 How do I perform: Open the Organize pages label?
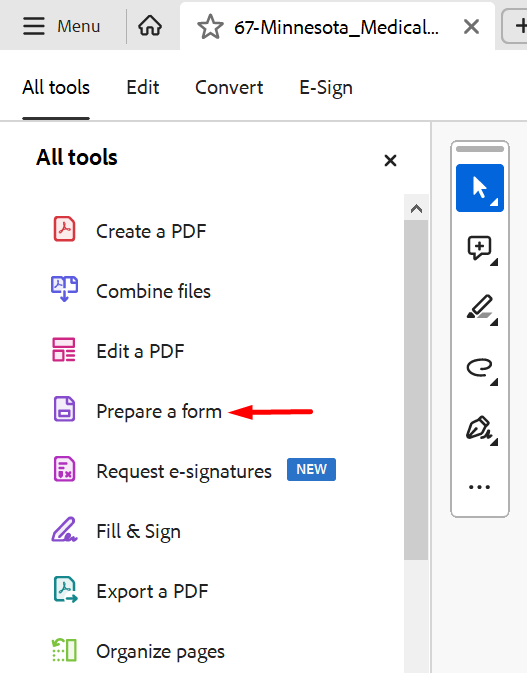[x=161, y=652]
